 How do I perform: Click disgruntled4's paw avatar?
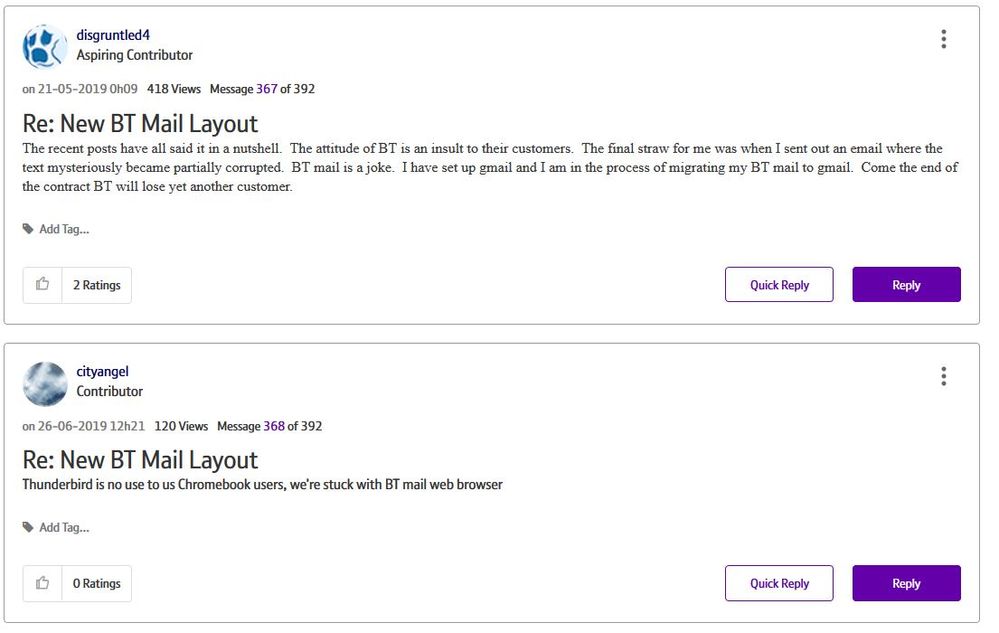point(45,46)
